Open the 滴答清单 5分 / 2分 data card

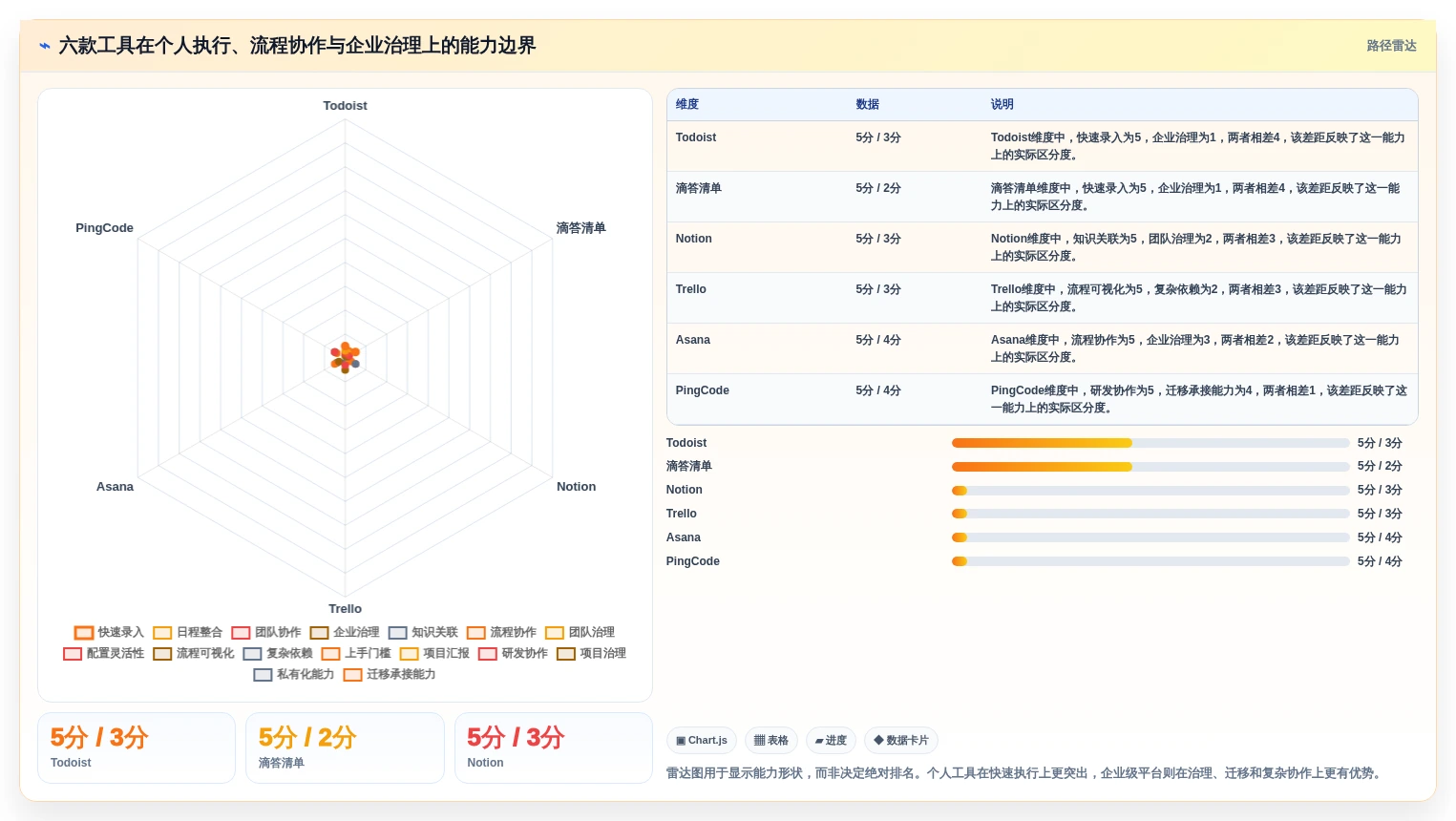(345, 748)
